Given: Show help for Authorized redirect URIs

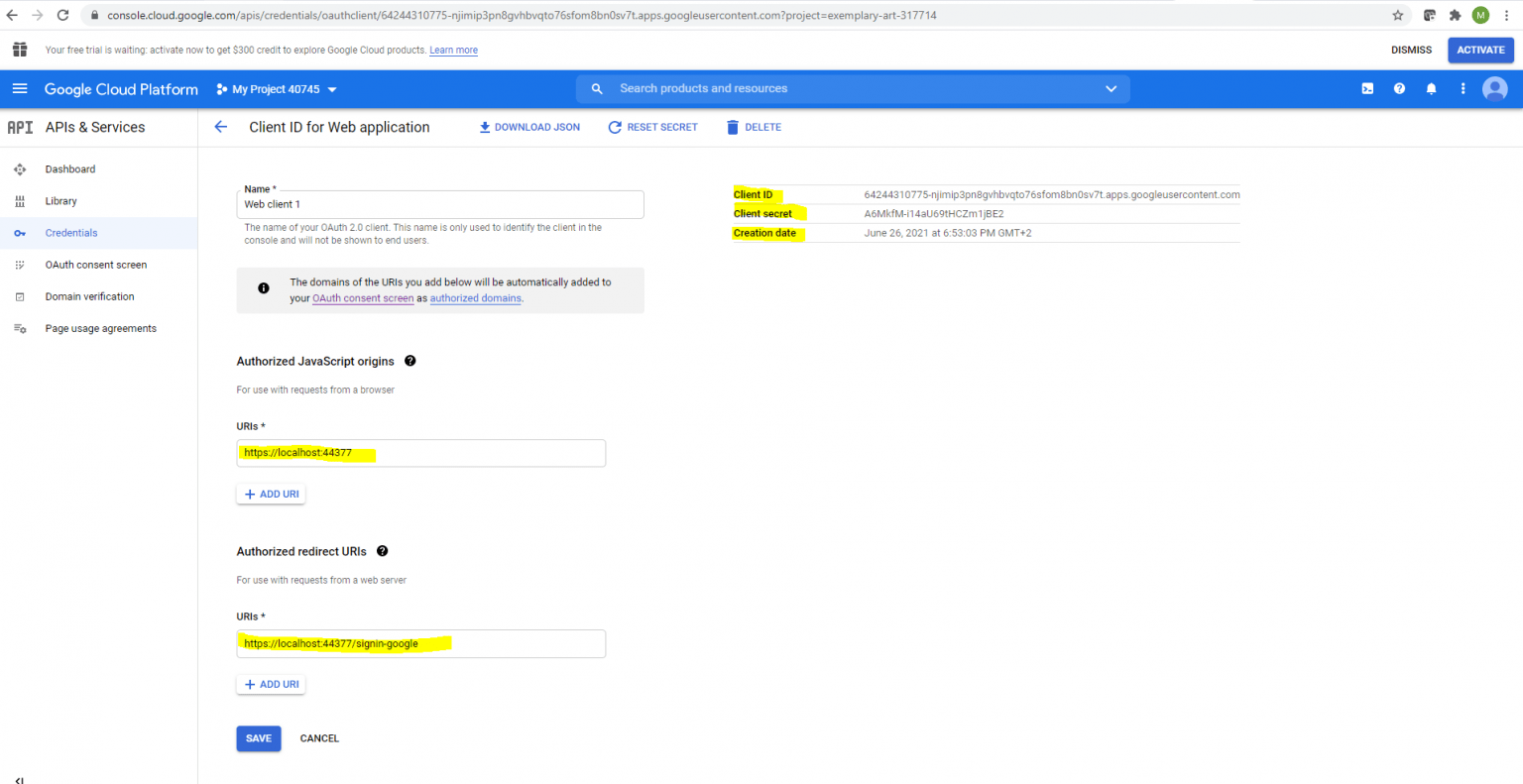Looking at the screenshot, I should pyautogui.click(x=382, y=551).
